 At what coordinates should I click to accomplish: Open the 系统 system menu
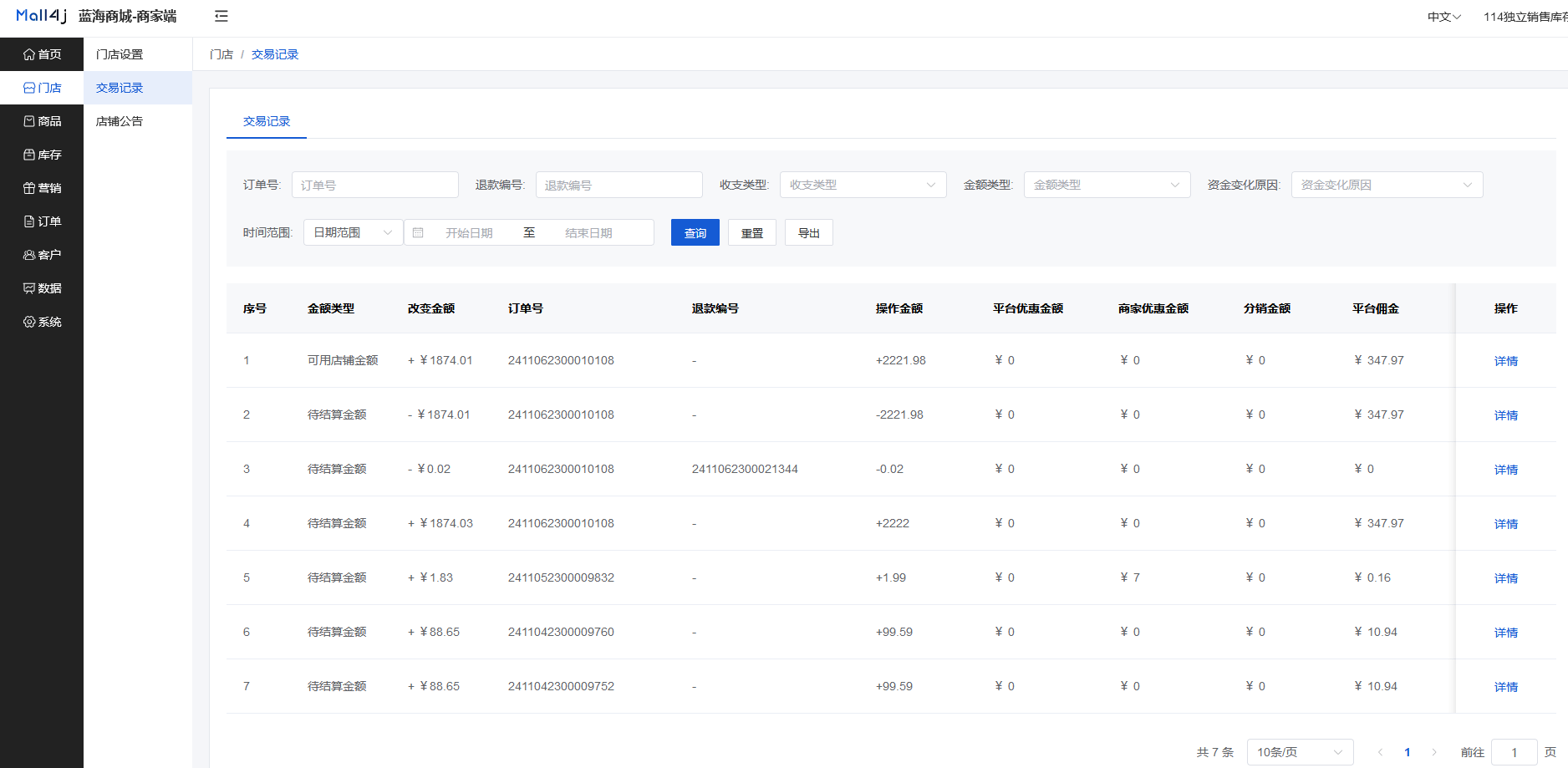pyautogui.click(x=42, y=322)
